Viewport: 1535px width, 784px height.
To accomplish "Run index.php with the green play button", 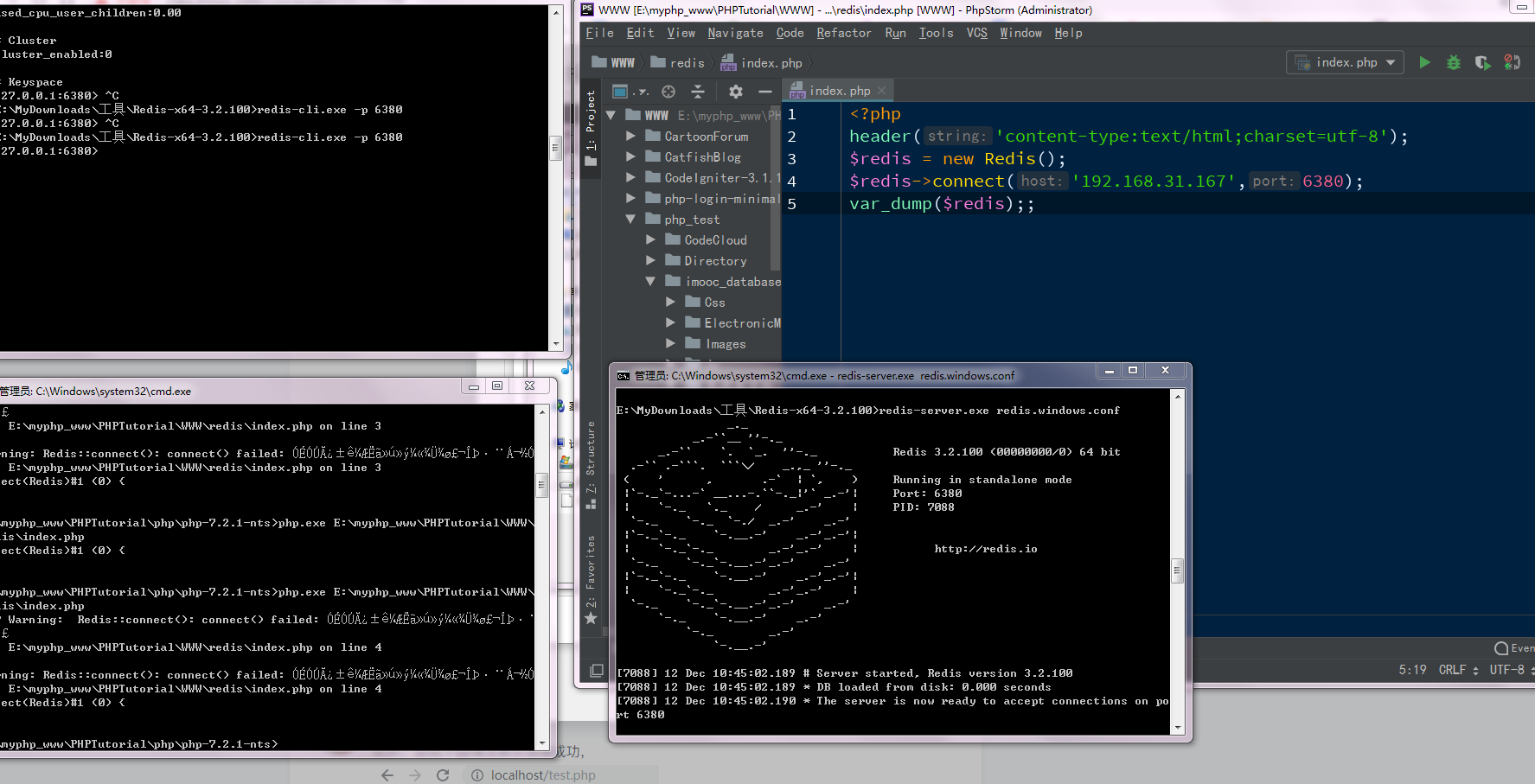I will [x=1424, y=62].
